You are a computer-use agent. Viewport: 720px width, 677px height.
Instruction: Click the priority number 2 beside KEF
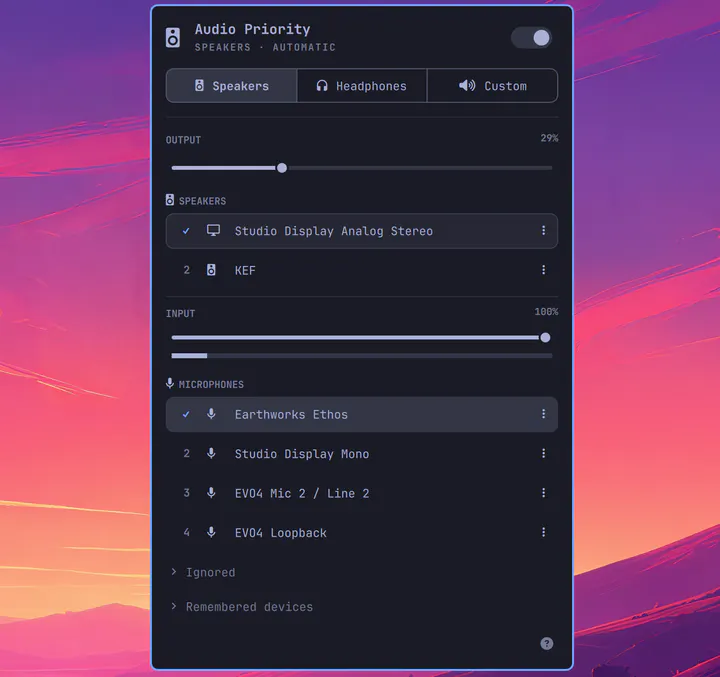pyautogui.click(x=186, y=270)
